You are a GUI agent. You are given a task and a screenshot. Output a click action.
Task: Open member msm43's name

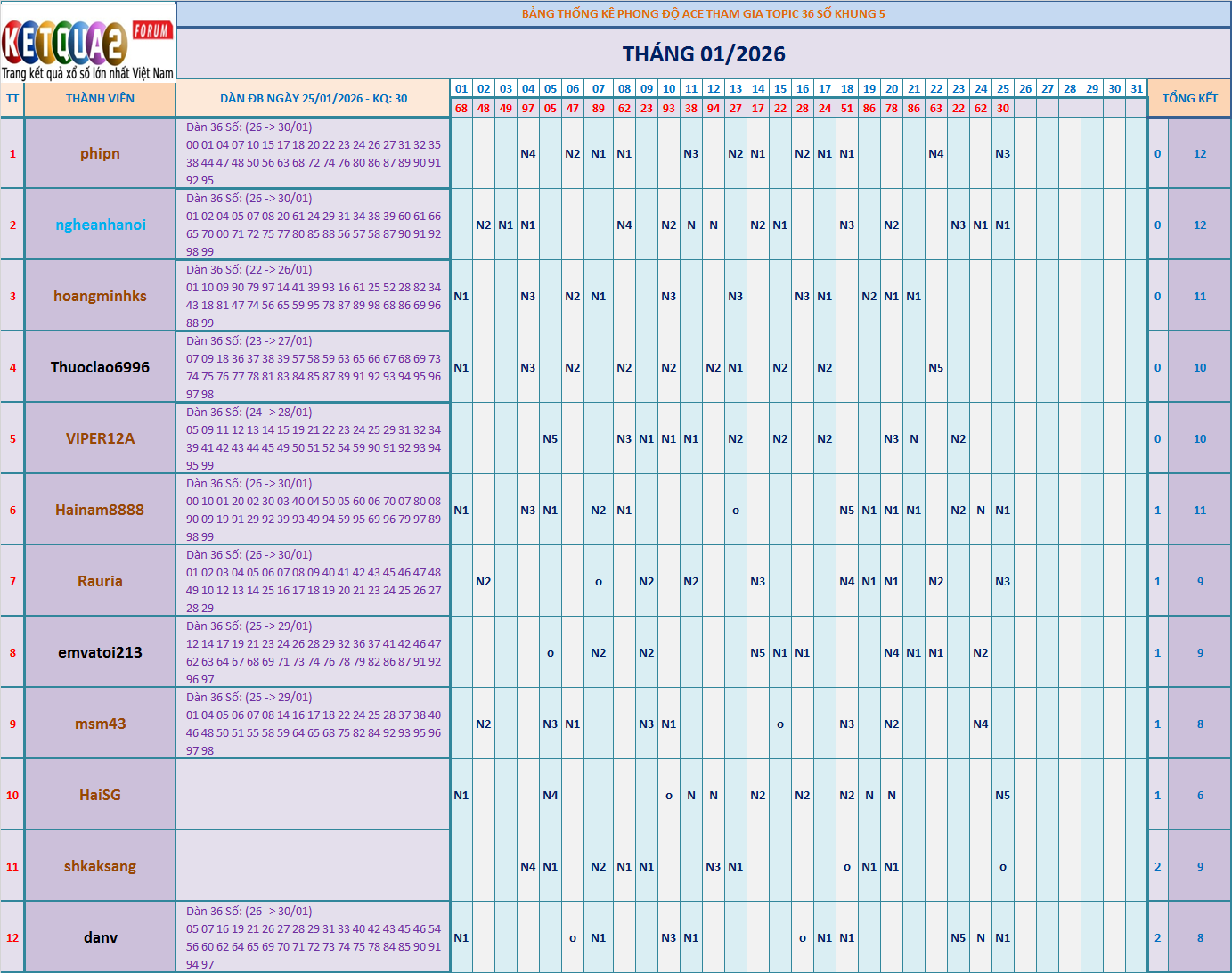pyautogui.click(x=100, y=724)
